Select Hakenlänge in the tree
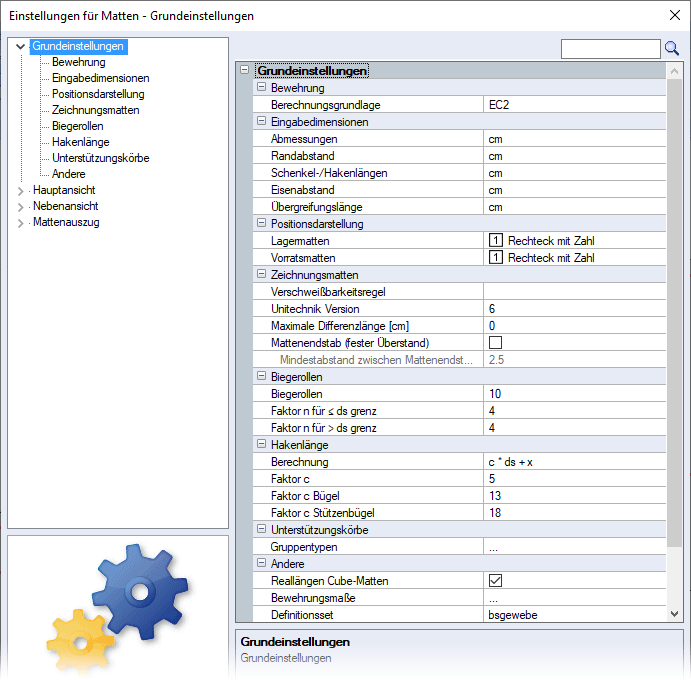This screenshot has width=691, height=680. [80, 142]
